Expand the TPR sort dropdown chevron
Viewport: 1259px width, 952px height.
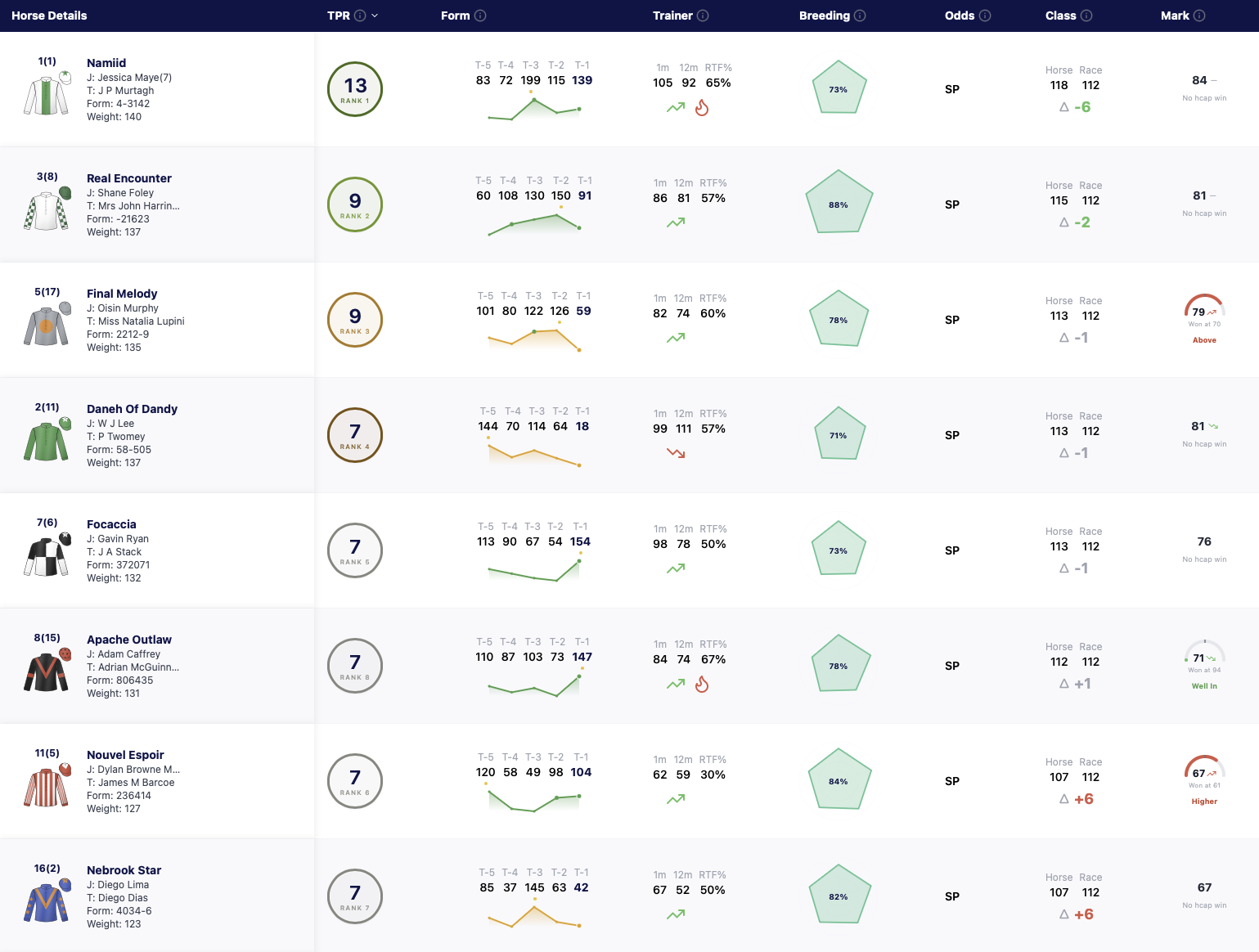[375, 16]
